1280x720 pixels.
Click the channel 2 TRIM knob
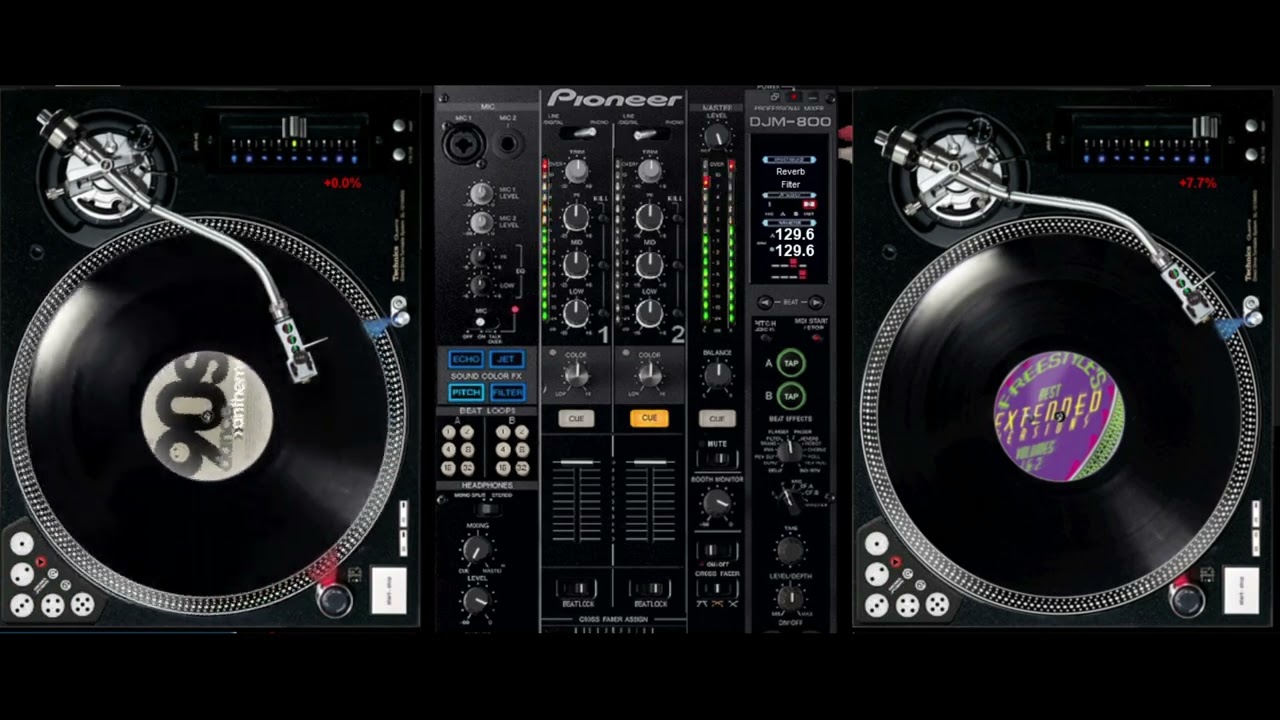tap(649, 171)
